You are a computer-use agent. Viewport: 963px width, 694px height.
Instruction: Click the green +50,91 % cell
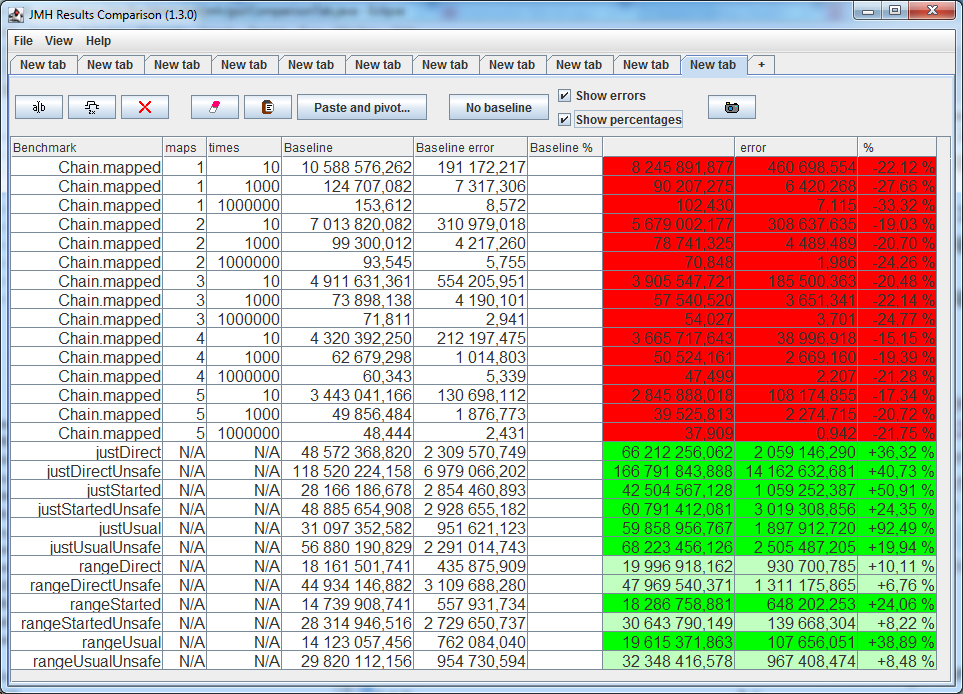(x=897, y=490)
